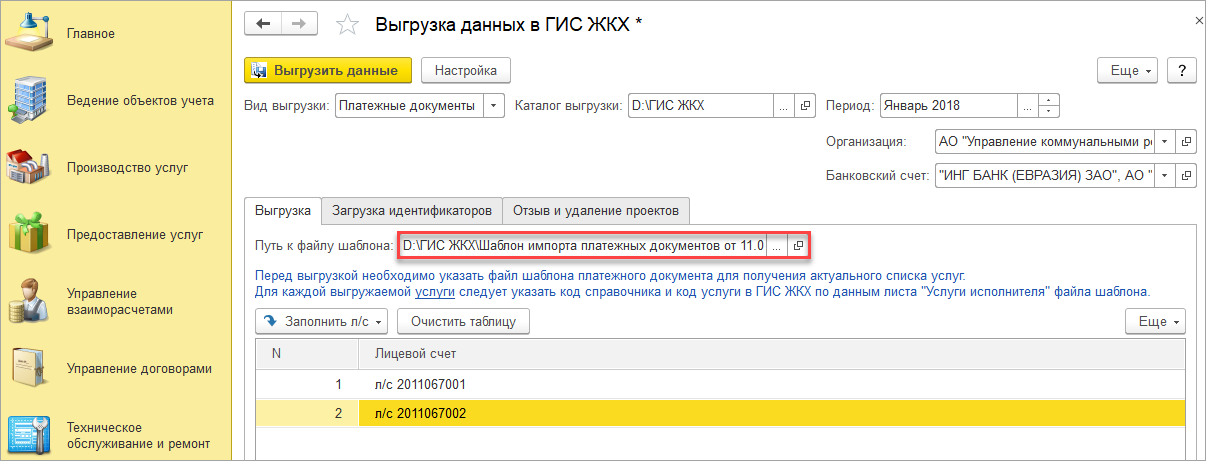Click the Выгрузить данные button
Screen dimensions: 1206x461
[328, 71]
